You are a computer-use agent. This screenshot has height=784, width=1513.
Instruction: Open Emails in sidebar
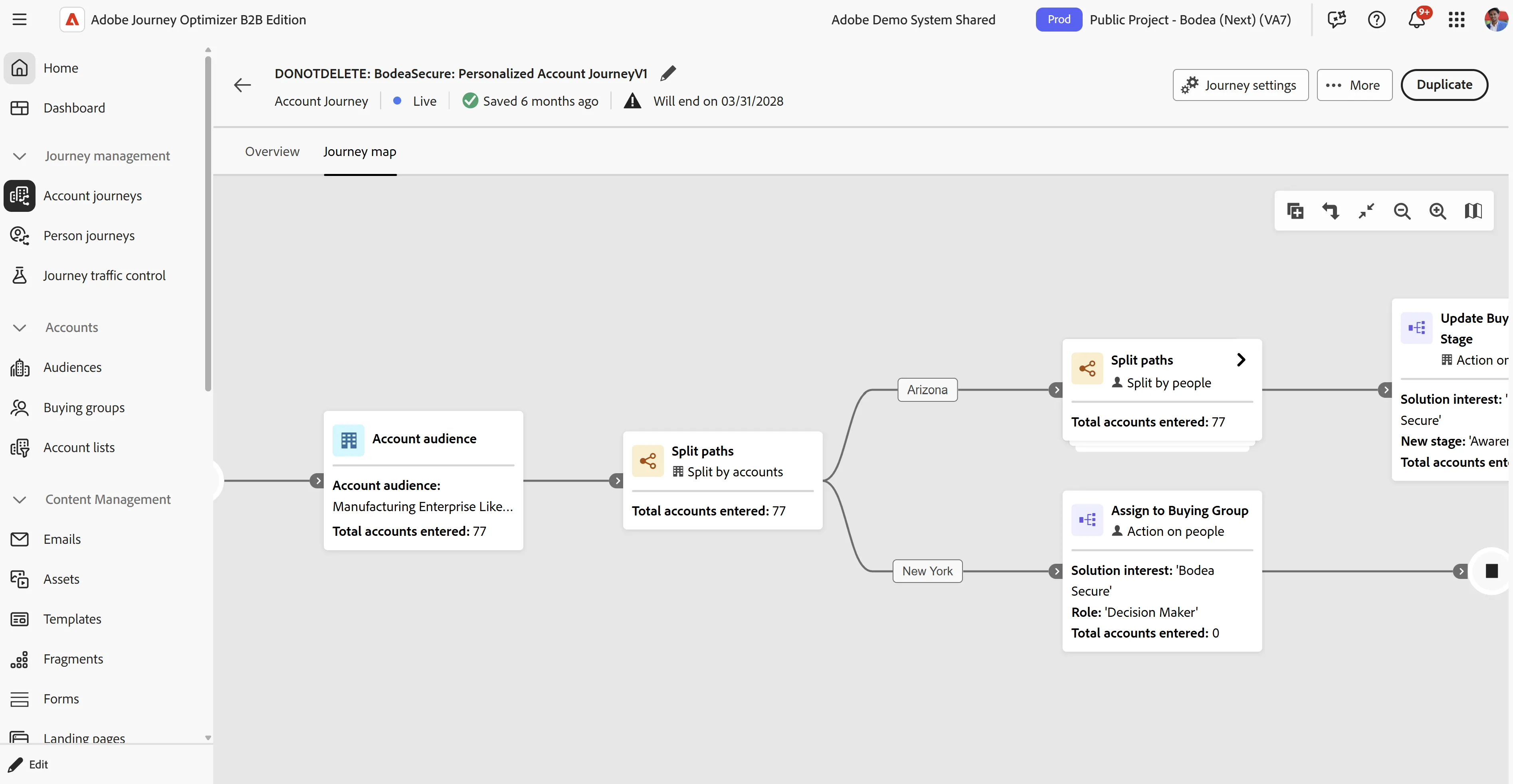click(x=61, y=539)
